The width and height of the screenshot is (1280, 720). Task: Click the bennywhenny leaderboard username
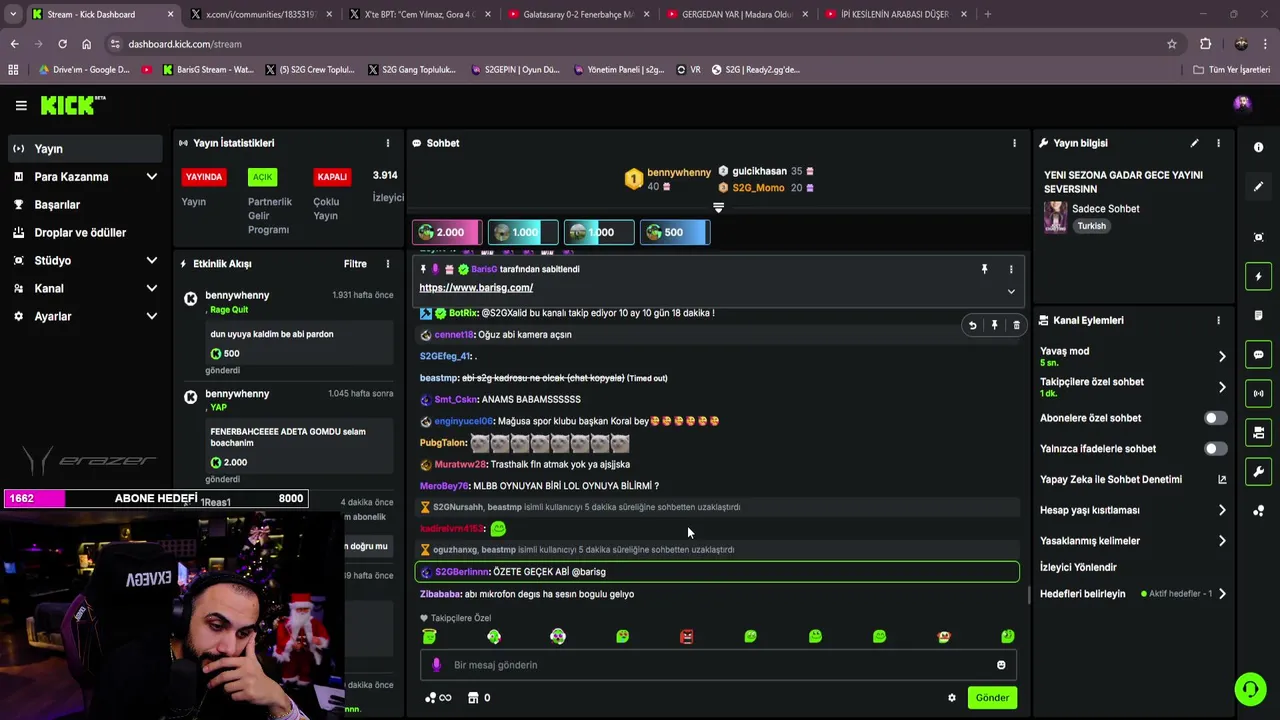tap(679, 173)
